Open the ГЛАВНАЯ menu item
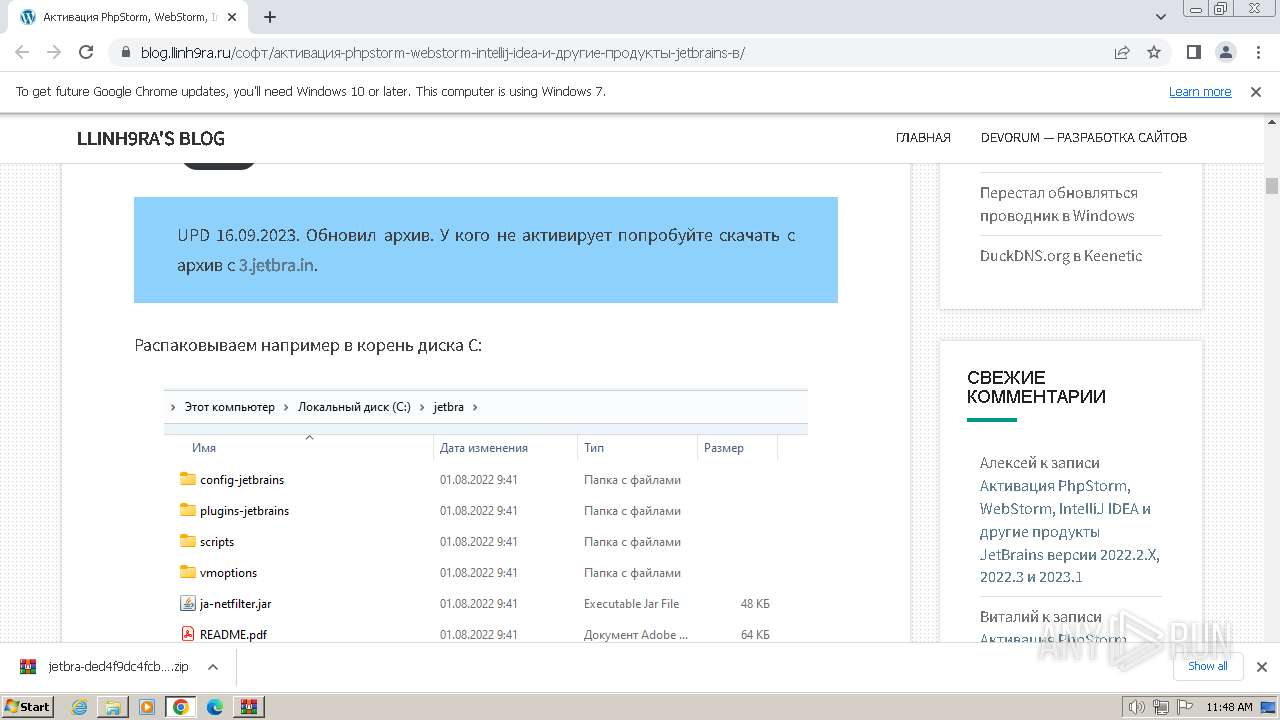The width and height of the screenshot is (1280, 720). [x=923, y=138]
